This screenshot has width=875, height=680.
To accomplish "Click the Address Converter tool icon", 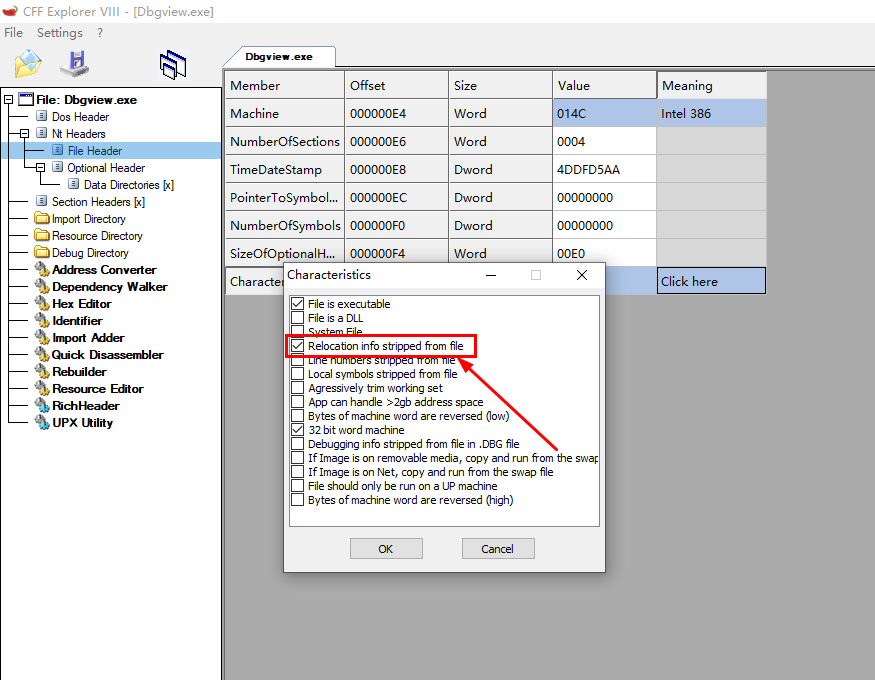I will (42, 269).
